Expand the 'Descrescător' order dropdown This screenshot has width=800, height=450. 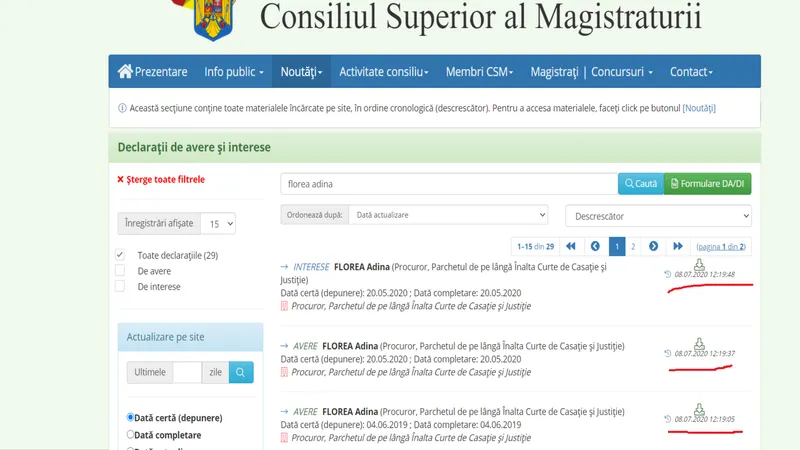pyautogui.click(x=657, y=216)
